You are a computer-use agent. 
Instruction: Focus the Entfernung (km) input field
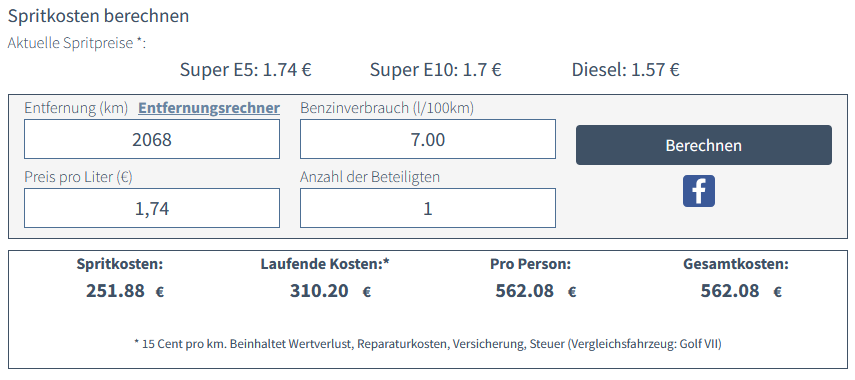[x=152, y=139]
